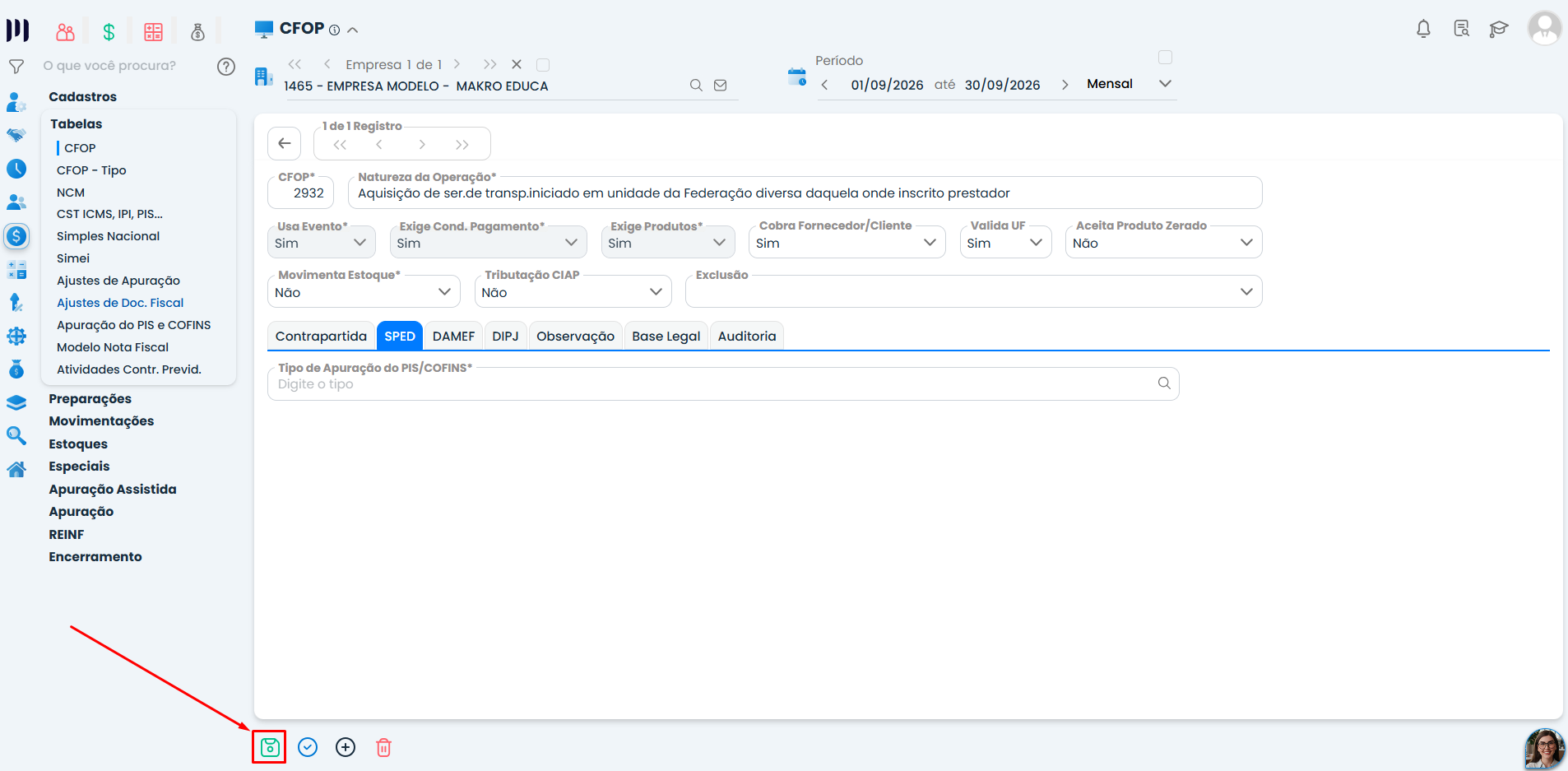This screenshot has width=1568, height=771.
Task: Click the period calendar icon
Action: click(x=797, y=77)
